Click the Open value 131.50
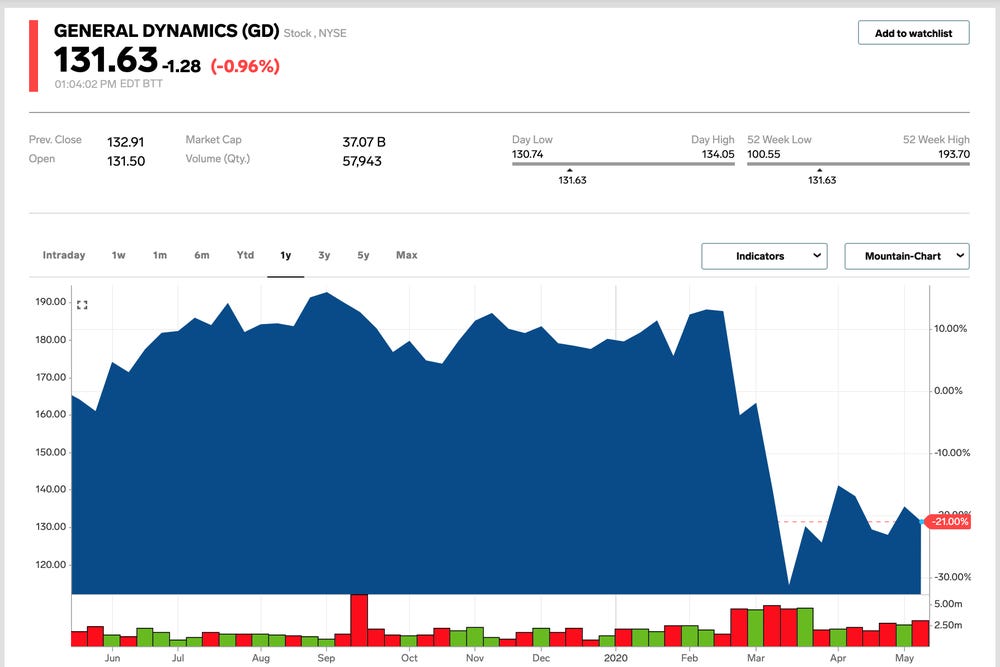The width and height of the screenshot is (1000, 667). pyautogui.click(x=126, y=161)
